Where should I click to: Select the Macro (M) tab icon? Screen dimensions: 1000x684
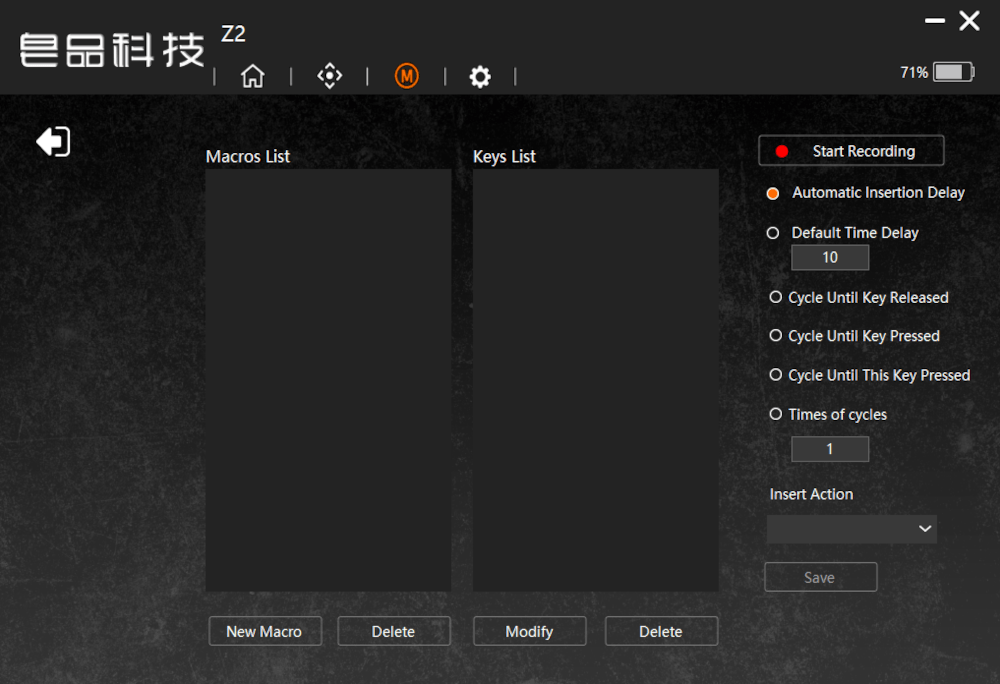click(406, 76)
